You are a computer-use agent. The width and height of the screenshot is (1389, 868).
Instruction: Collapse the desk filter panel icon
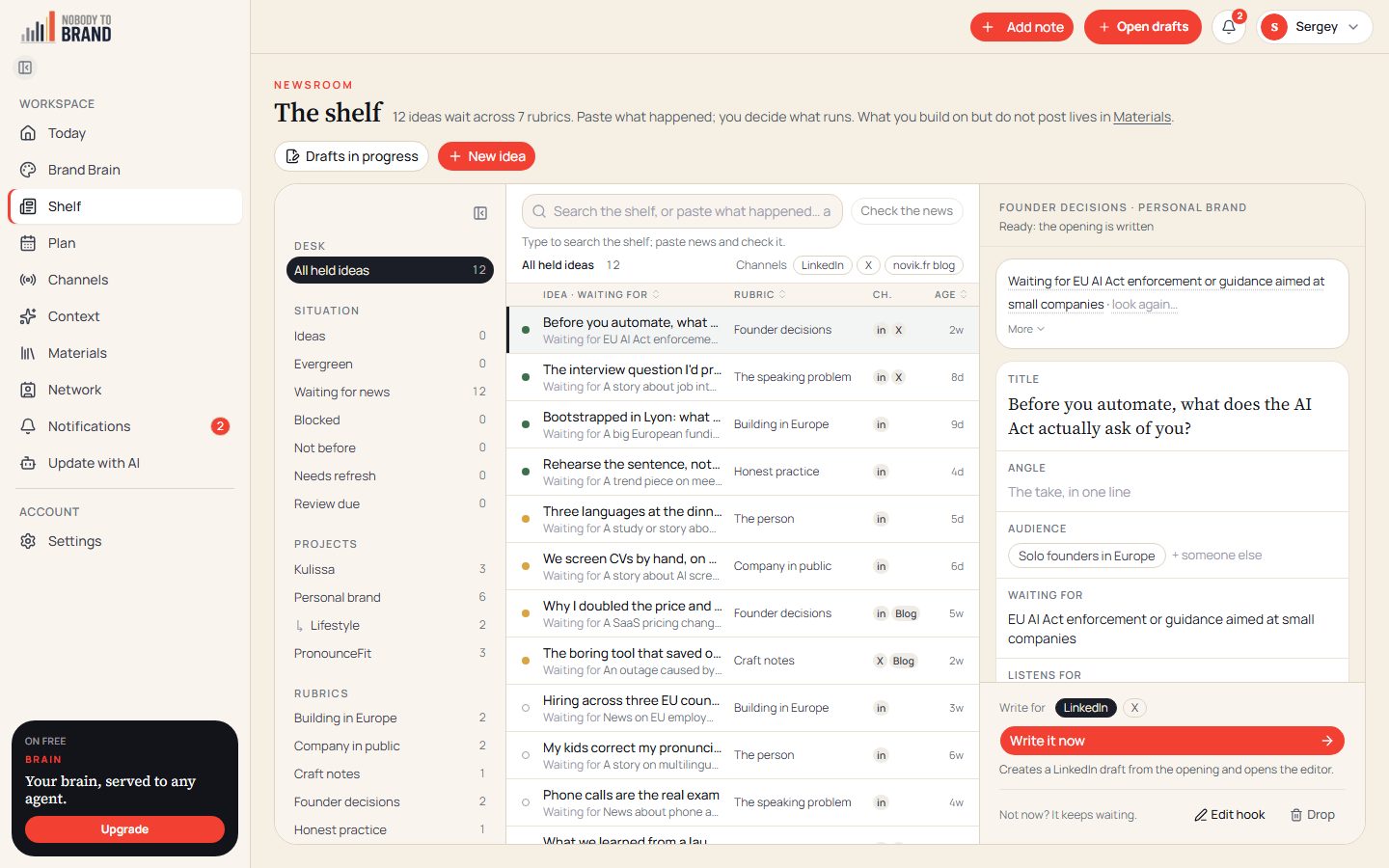tap(480, 213)
